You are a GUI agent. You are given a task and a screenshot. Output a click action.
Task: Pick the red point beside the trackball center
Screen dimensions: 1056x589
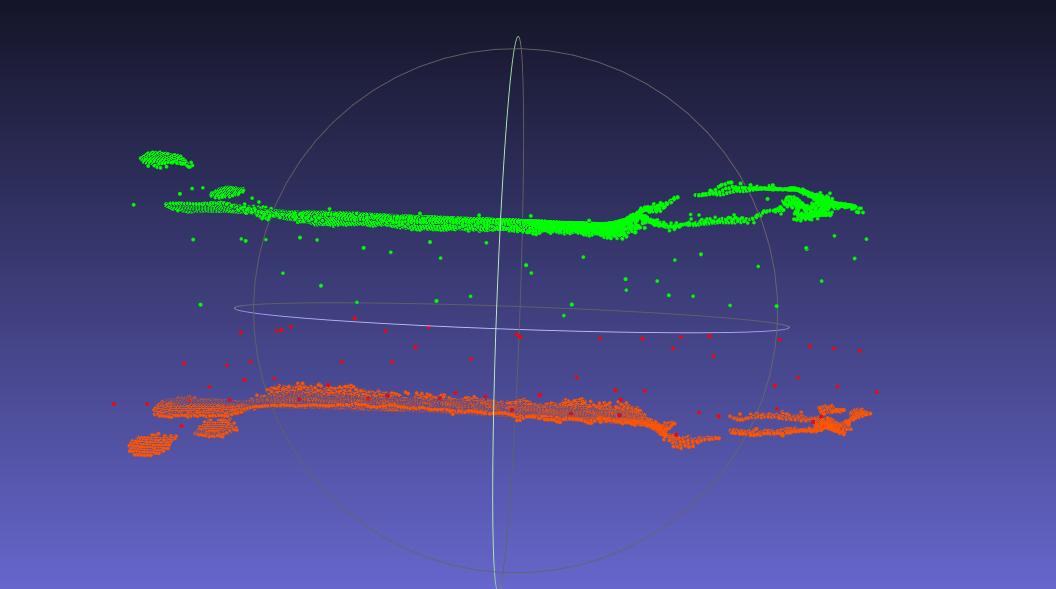[518, 336]
